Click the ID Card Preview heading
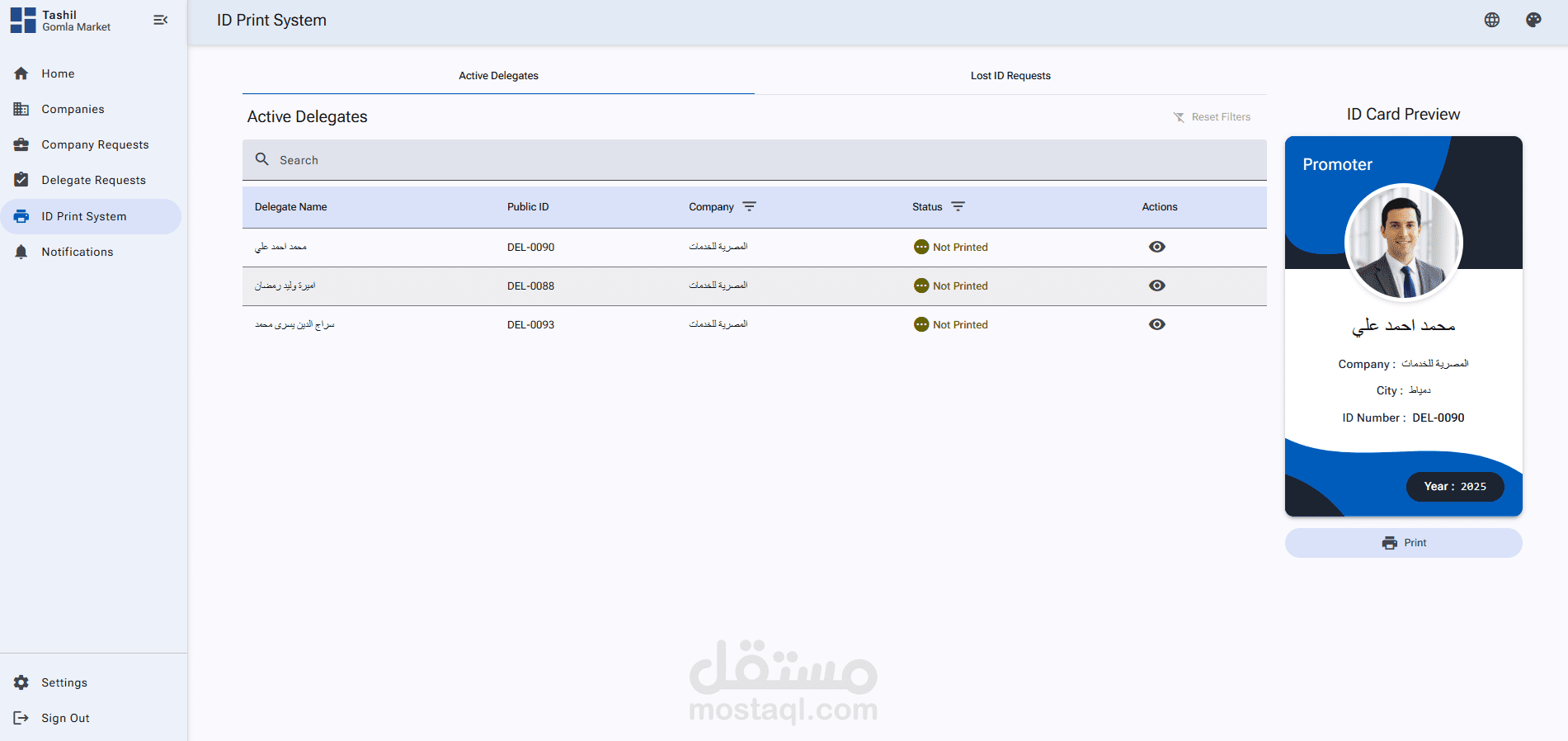Viewport: 1568px width, 741px height. (1403, 114)
